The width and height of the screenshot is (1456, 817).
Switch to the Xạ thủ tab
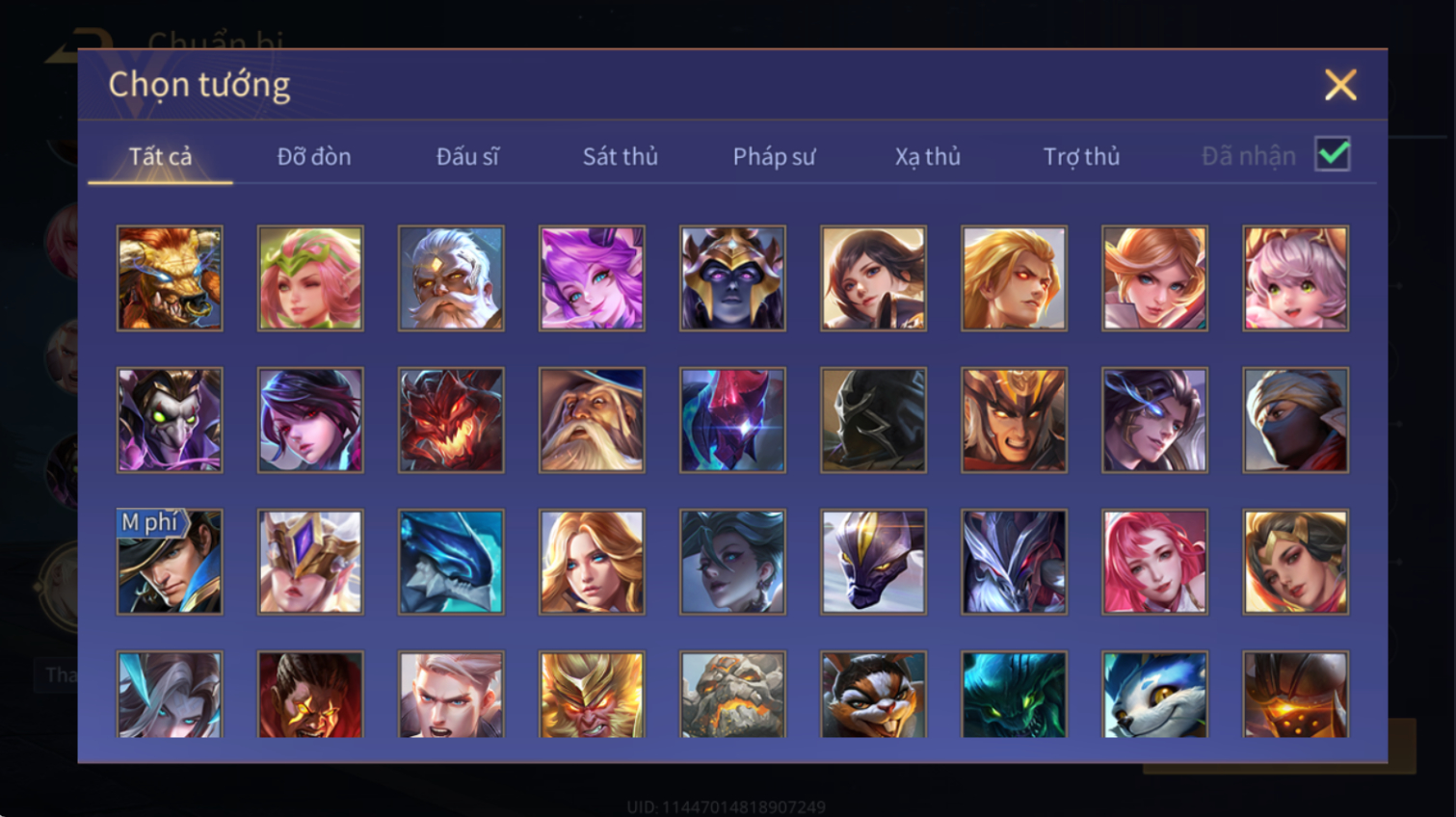tap(927, 156)
